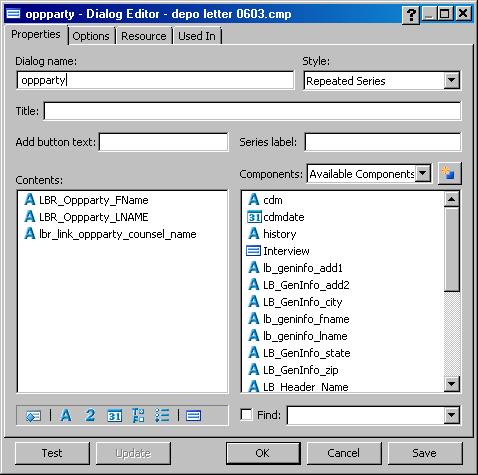Add a new Date variable via calendar icon
This screenshot has height=475, width=478.
114,416
